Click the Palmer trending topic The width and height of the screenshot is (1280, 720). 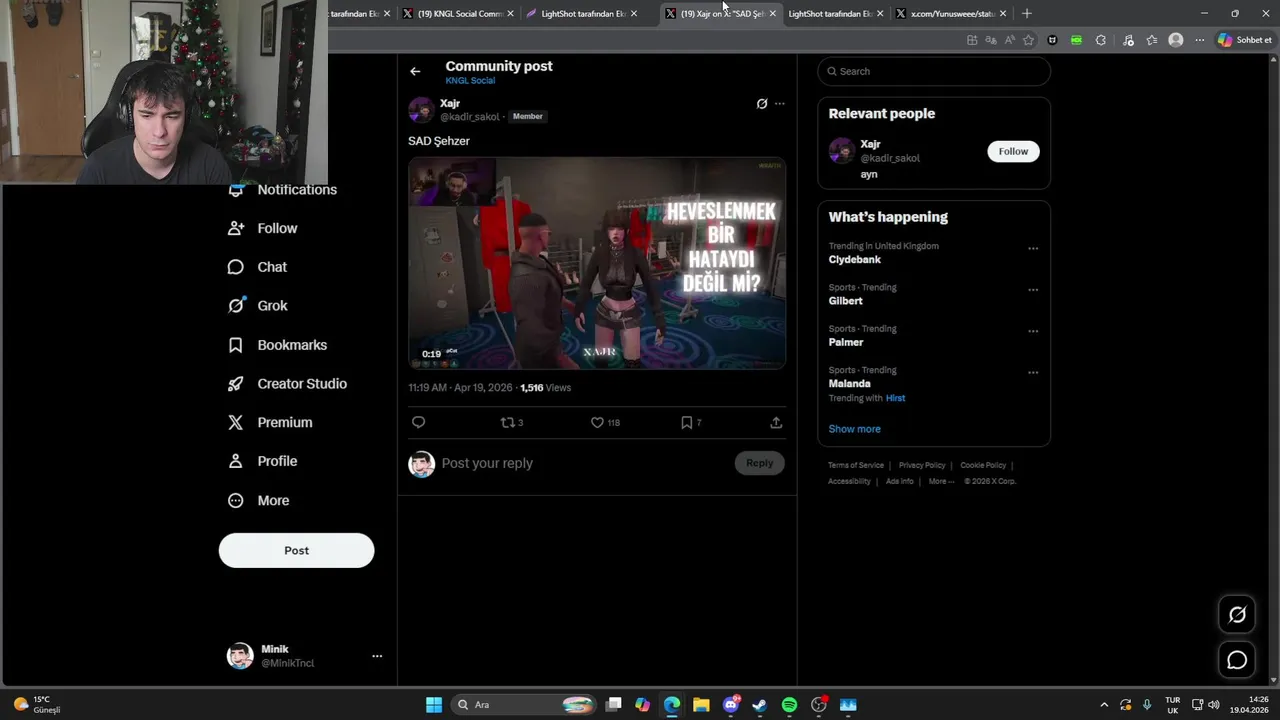[x=846, y=342]
